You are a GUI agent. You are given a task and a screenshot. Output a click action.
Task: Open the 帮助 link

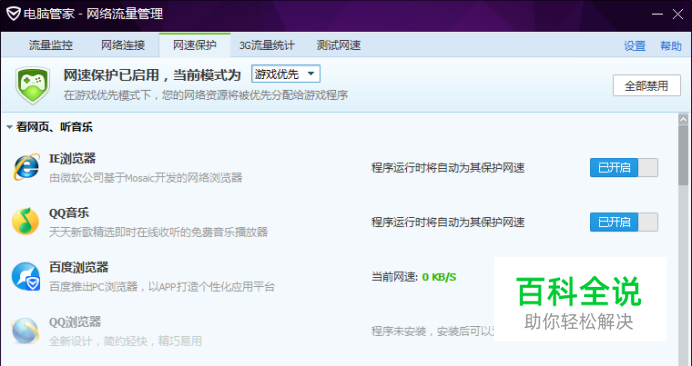click(x=670, y=46)
